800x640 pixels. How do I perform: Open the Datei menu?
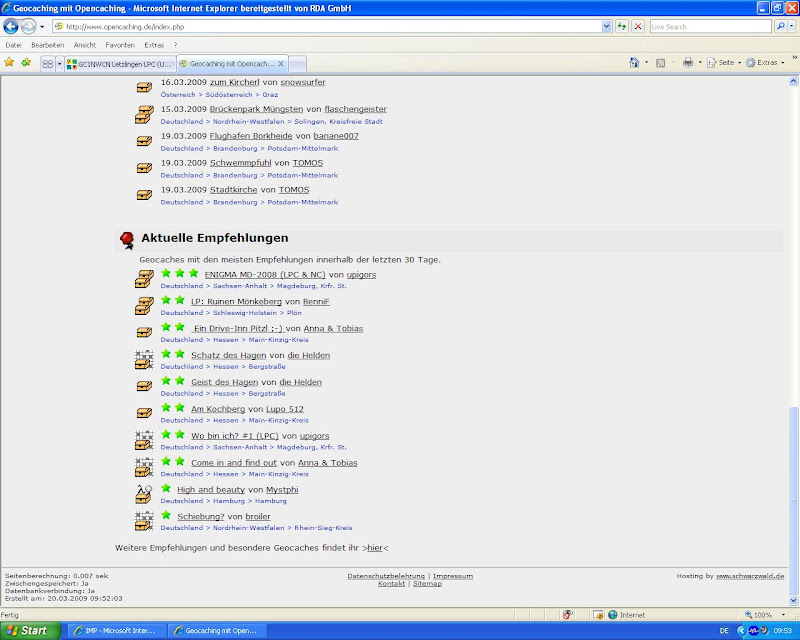tap(13, 45)
